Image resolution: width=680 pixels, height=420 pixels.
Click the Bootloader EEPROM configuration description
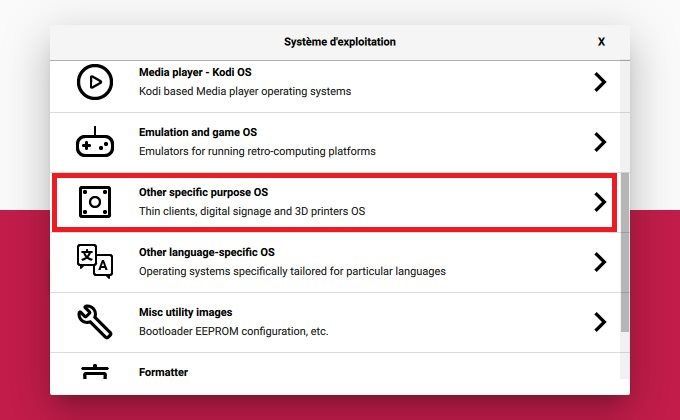pyautogui.click(x=233, y=331)
